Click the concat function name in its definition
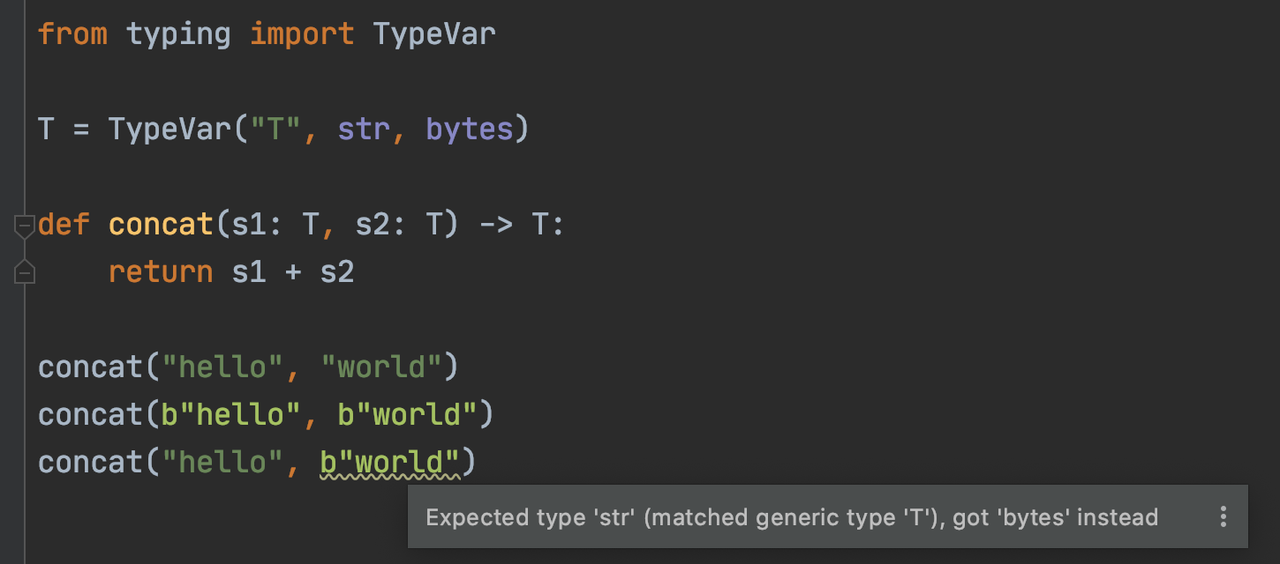 pos(160,224)
